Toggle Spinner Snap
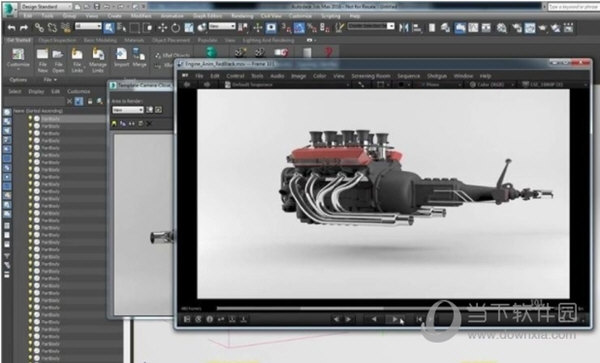Viewport: 600px width, 363px height. (x=325, y=28)
